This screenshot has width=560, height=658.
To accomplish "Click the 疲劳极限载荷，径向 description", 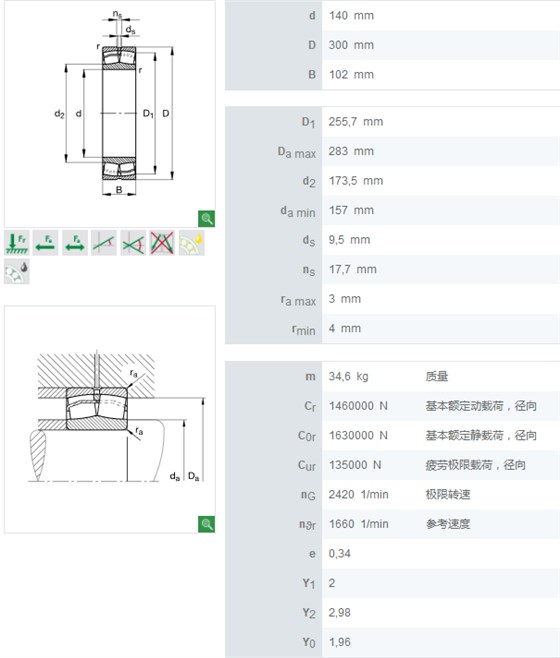I will pyautogui.click(x=476, y=465).
